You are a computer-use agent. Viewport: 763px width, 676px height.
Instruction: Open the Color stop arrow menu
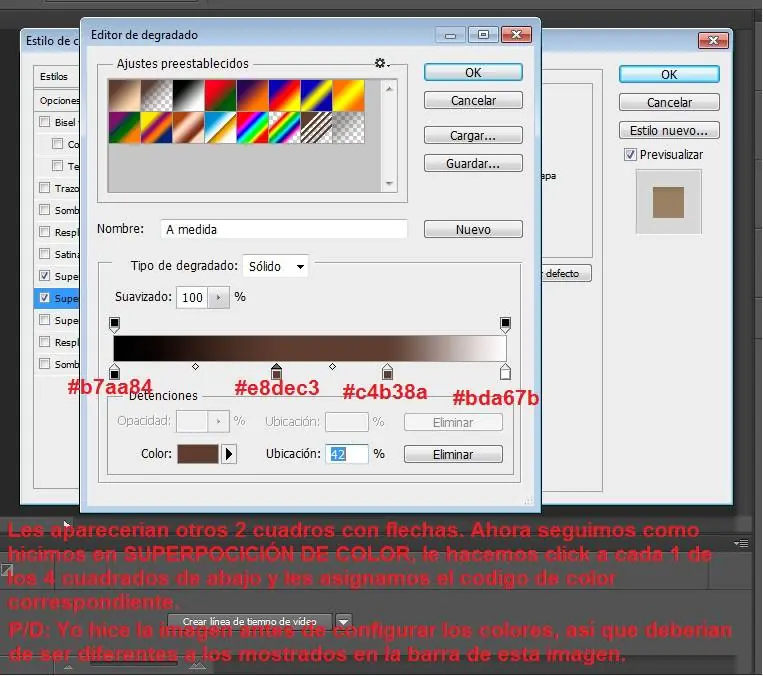[229, 454]
